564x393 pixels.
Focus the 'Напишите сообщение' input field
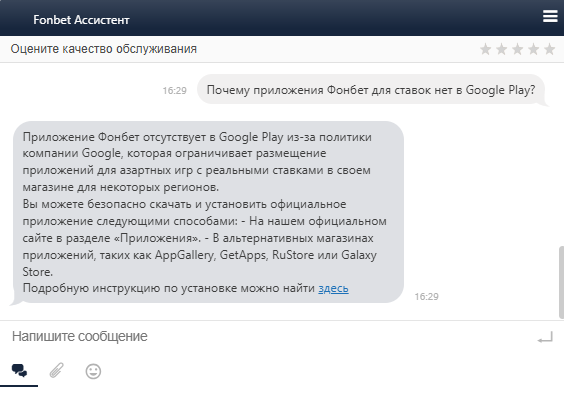[x=266, y=337]
